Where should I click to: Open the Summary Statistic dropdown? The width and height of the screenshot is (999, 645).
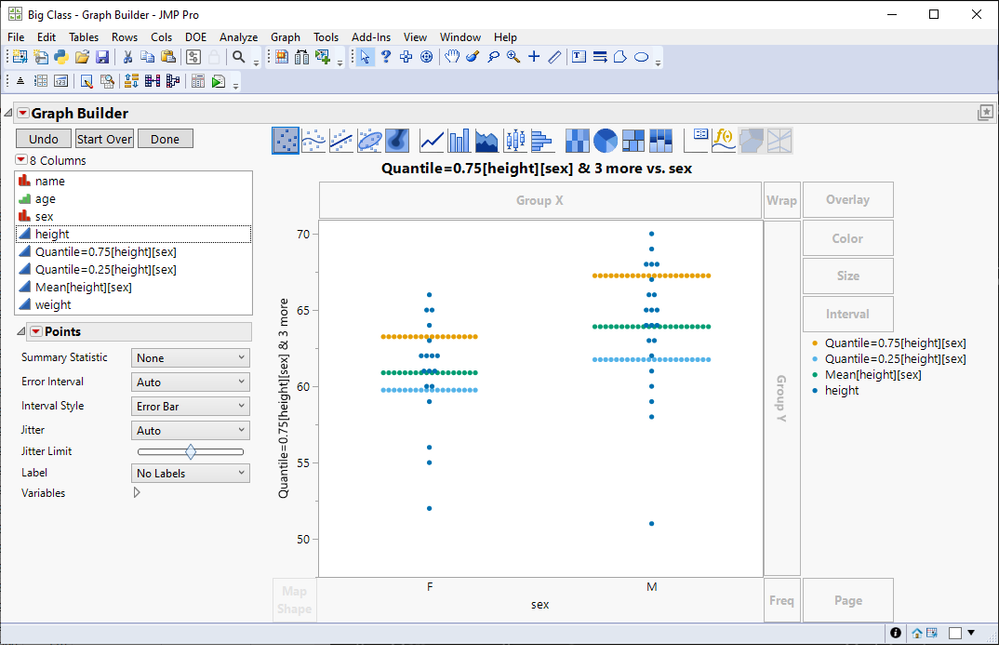tap(190, 358)
